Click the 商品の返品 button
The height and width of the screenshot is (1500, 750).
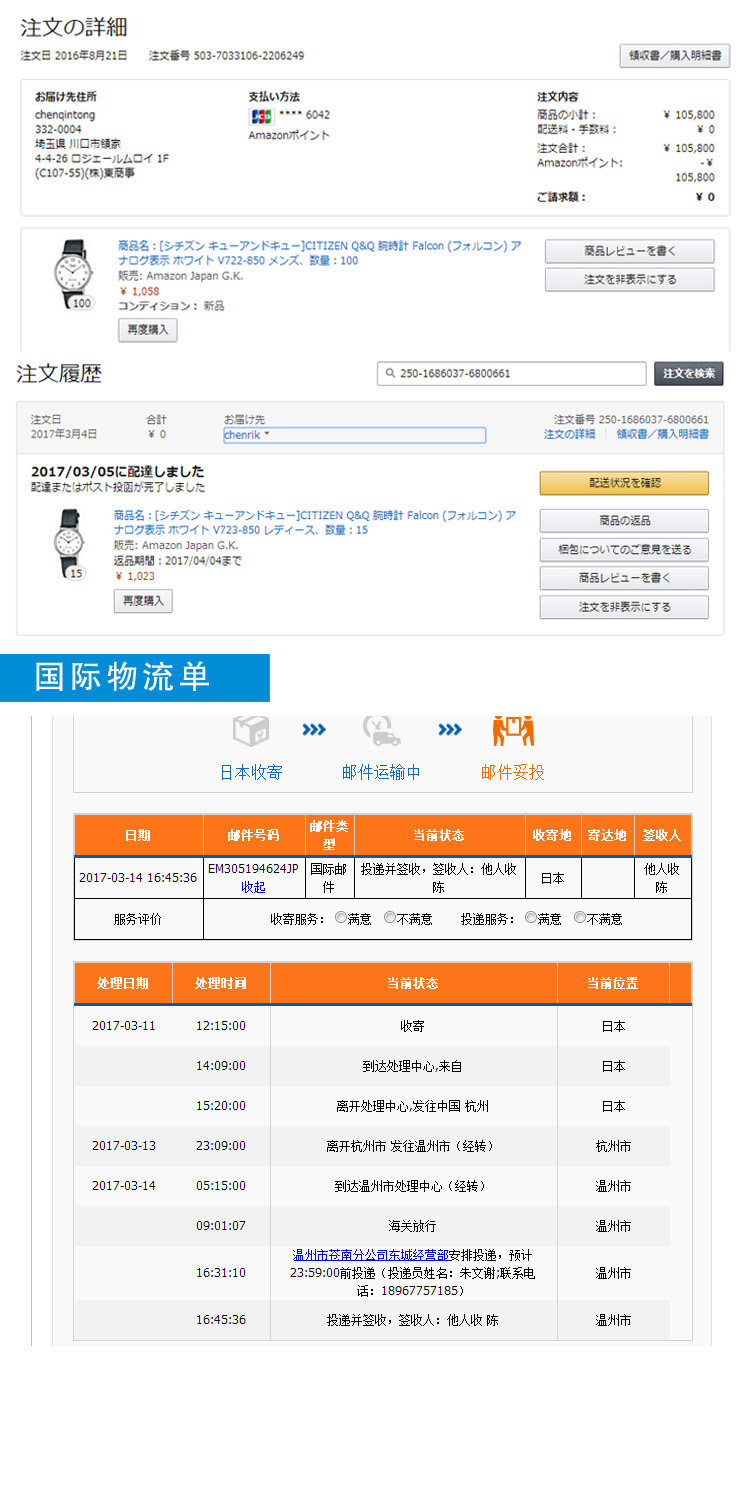624,521
